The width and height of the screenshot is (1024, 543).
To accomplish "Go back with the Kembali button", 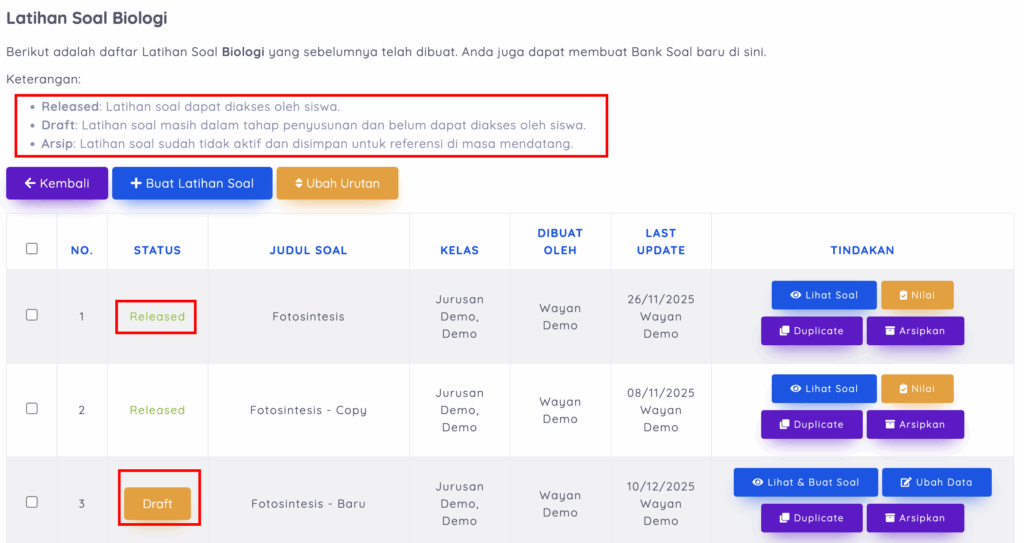I will pyautogui.click(x=57, y=183).
